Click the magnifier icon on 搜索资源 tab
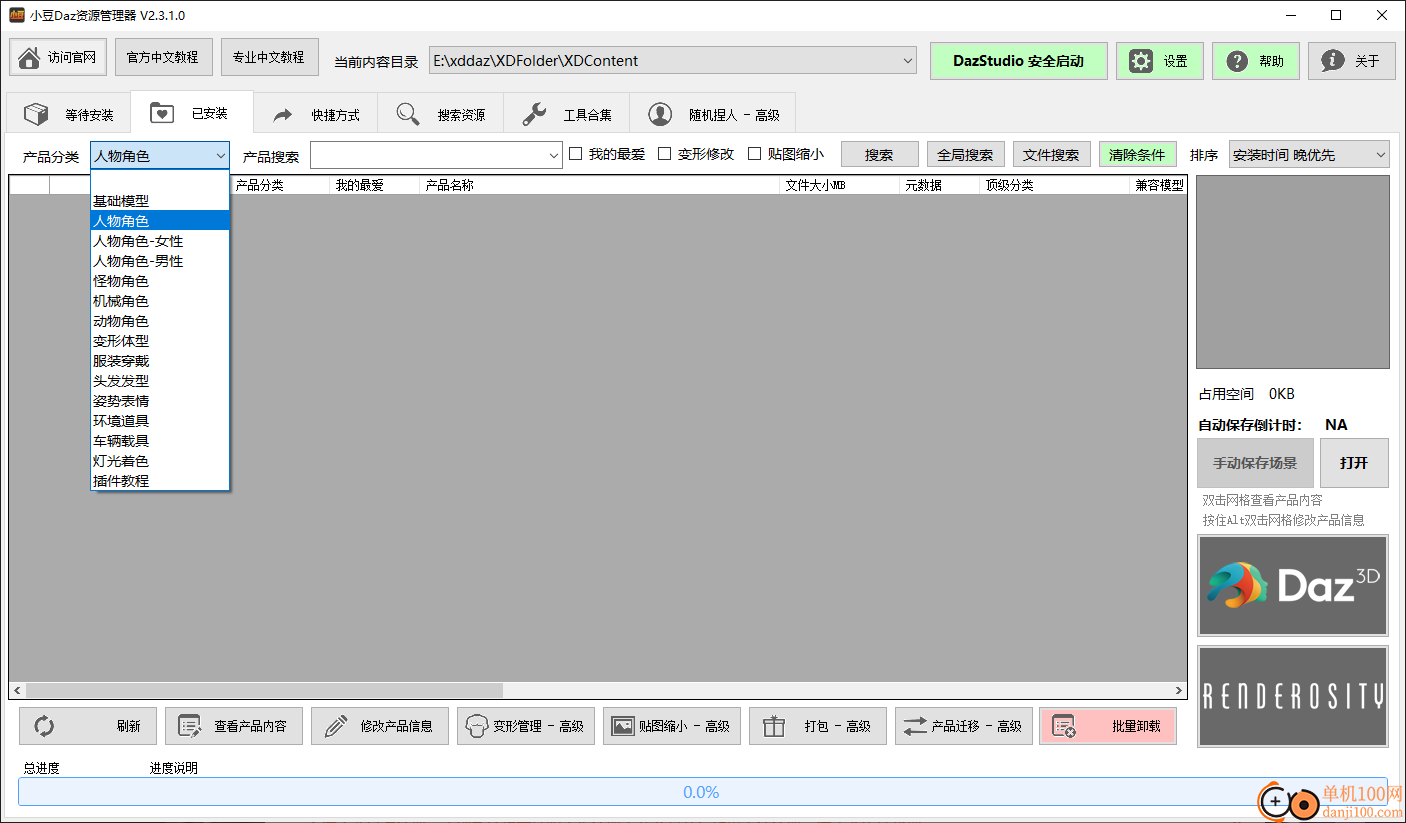 pos(408,114)
